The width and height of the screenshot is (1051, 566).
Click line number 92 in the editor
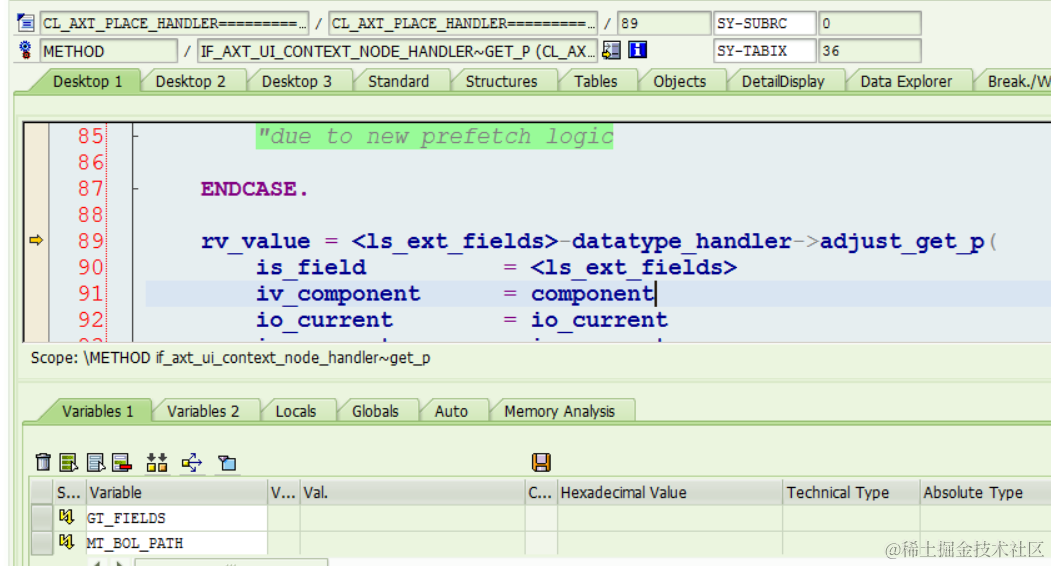(x=90, y=319)
